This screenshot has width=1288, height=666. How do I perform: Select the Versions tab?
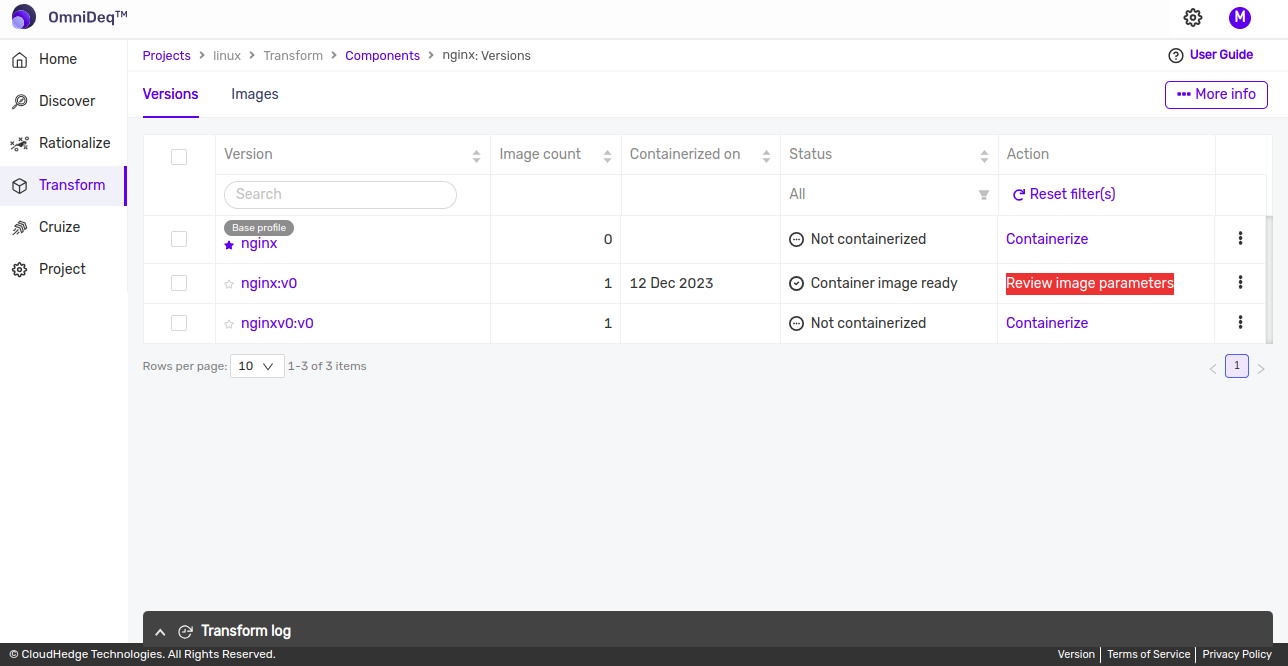[x=171, y=94]
